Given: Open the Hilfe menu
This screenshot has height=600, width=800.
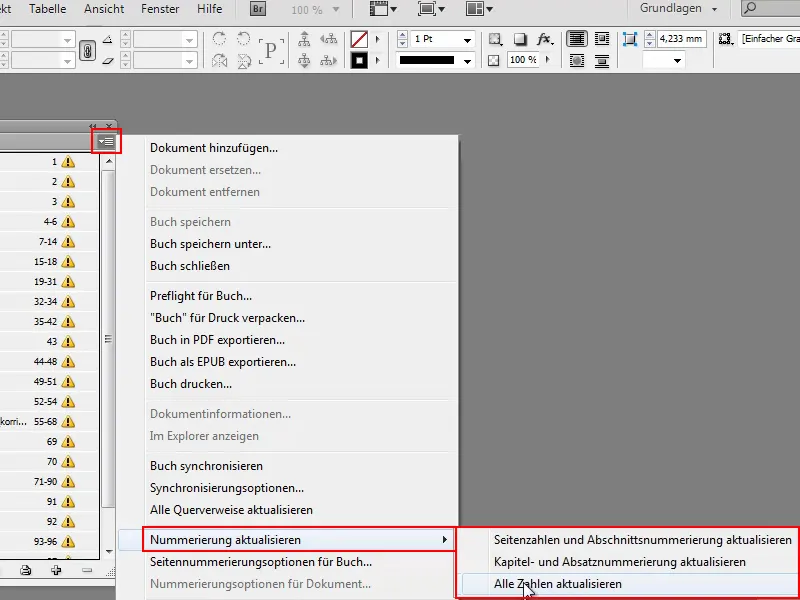Looking at the screenshot, I should [x=210, y=9].
